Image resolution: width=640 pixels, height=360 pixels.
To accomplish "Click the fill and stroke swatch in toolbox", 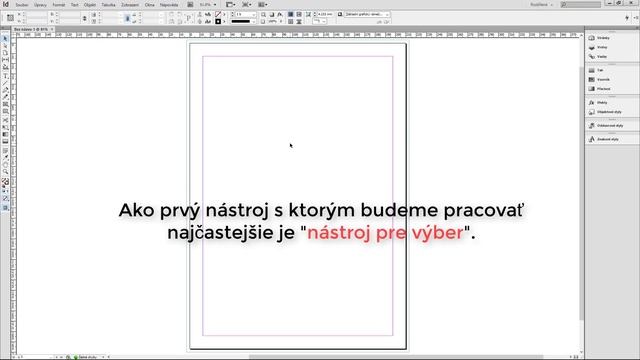I will click(x=5, y=182).
